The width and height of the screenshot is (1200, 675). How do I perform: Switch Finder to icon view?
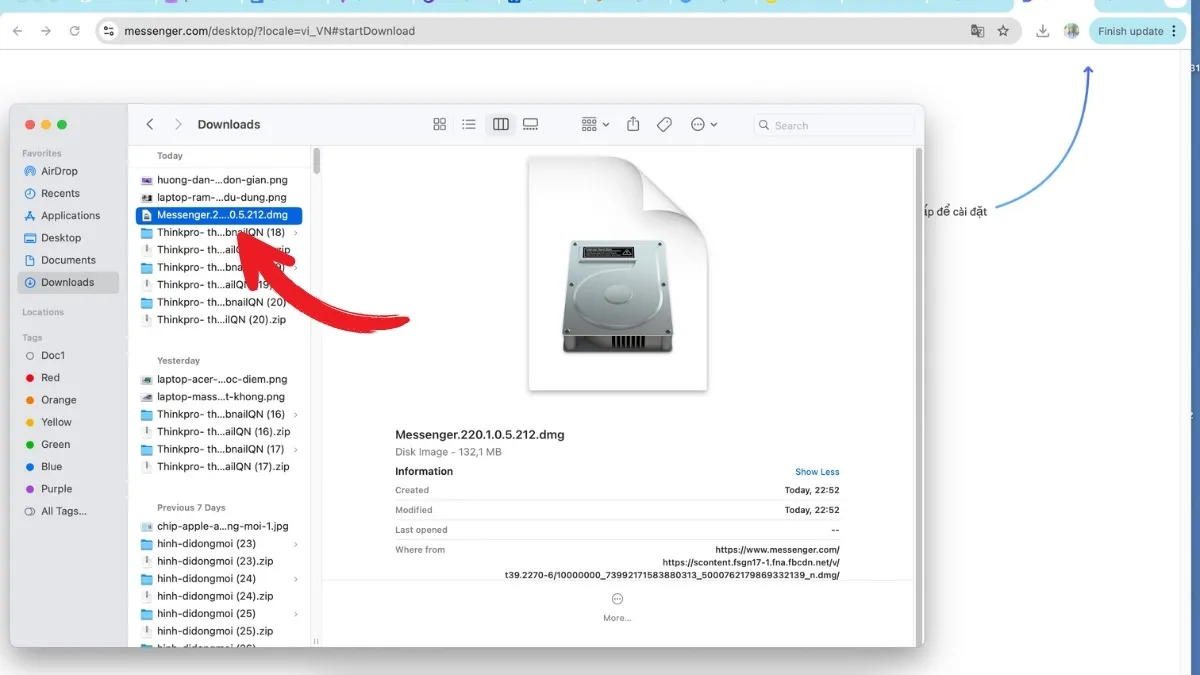pos(439,125)
